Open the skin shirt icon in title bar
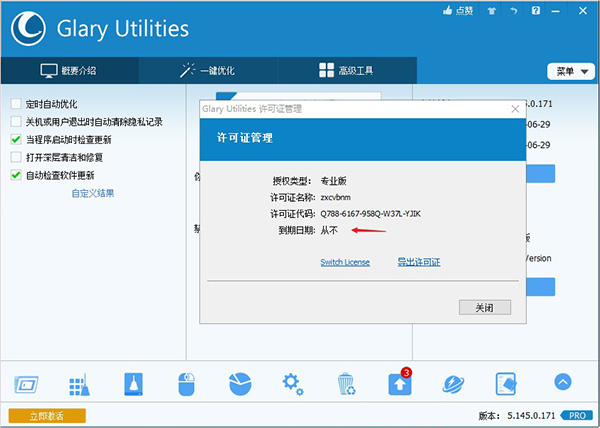Screen dimensions: 600x428 [492, 11]
